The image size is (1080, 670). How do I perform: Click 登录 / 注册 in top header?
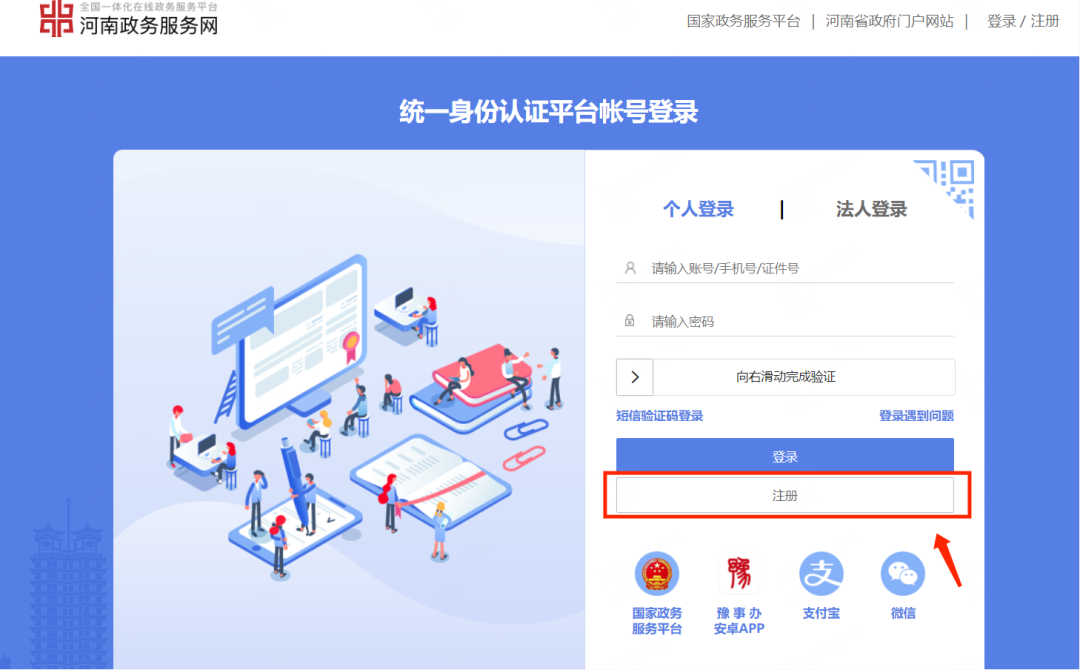click(x=1022, y=21)
